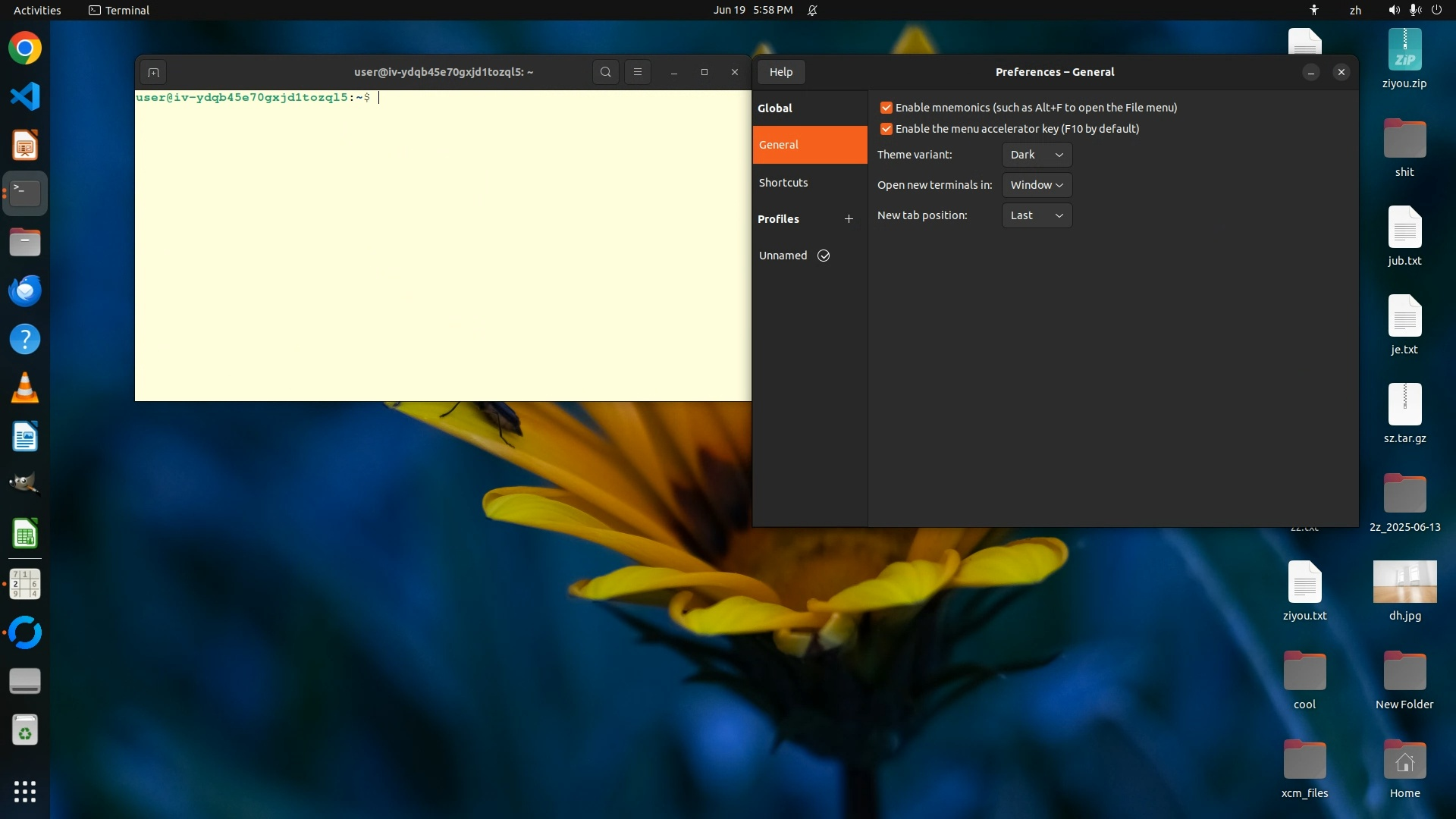Open the 'Open new terminals in' dropdown

1036,185
